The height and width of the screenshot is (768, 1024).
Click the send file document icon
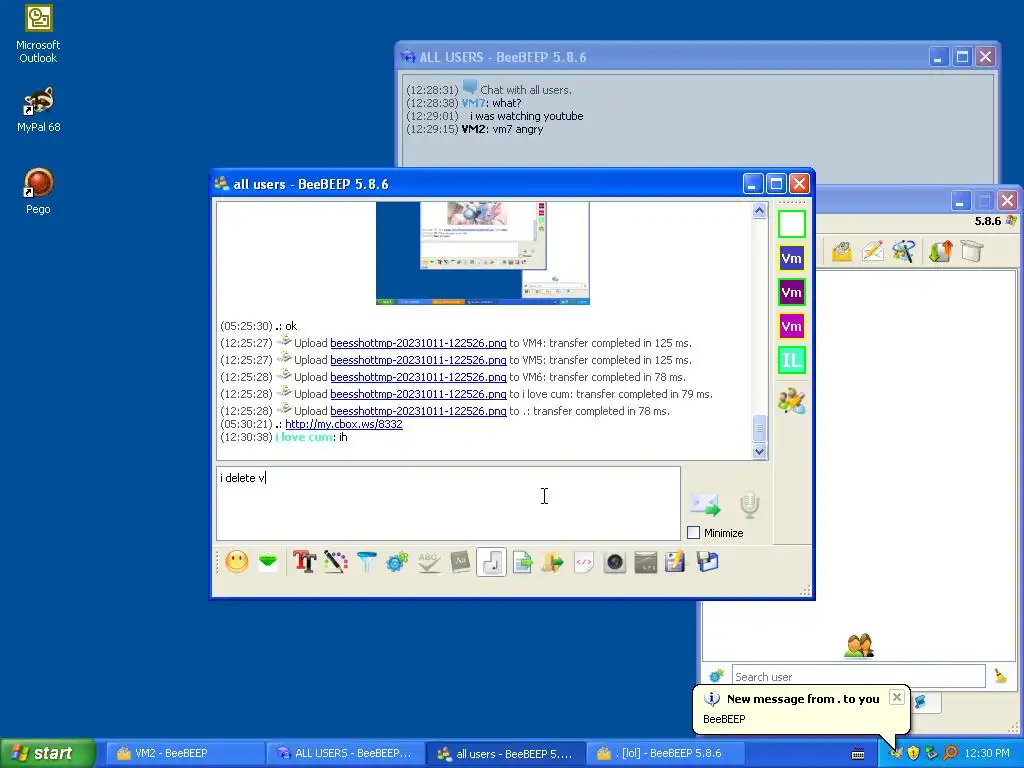pos(522,562)
